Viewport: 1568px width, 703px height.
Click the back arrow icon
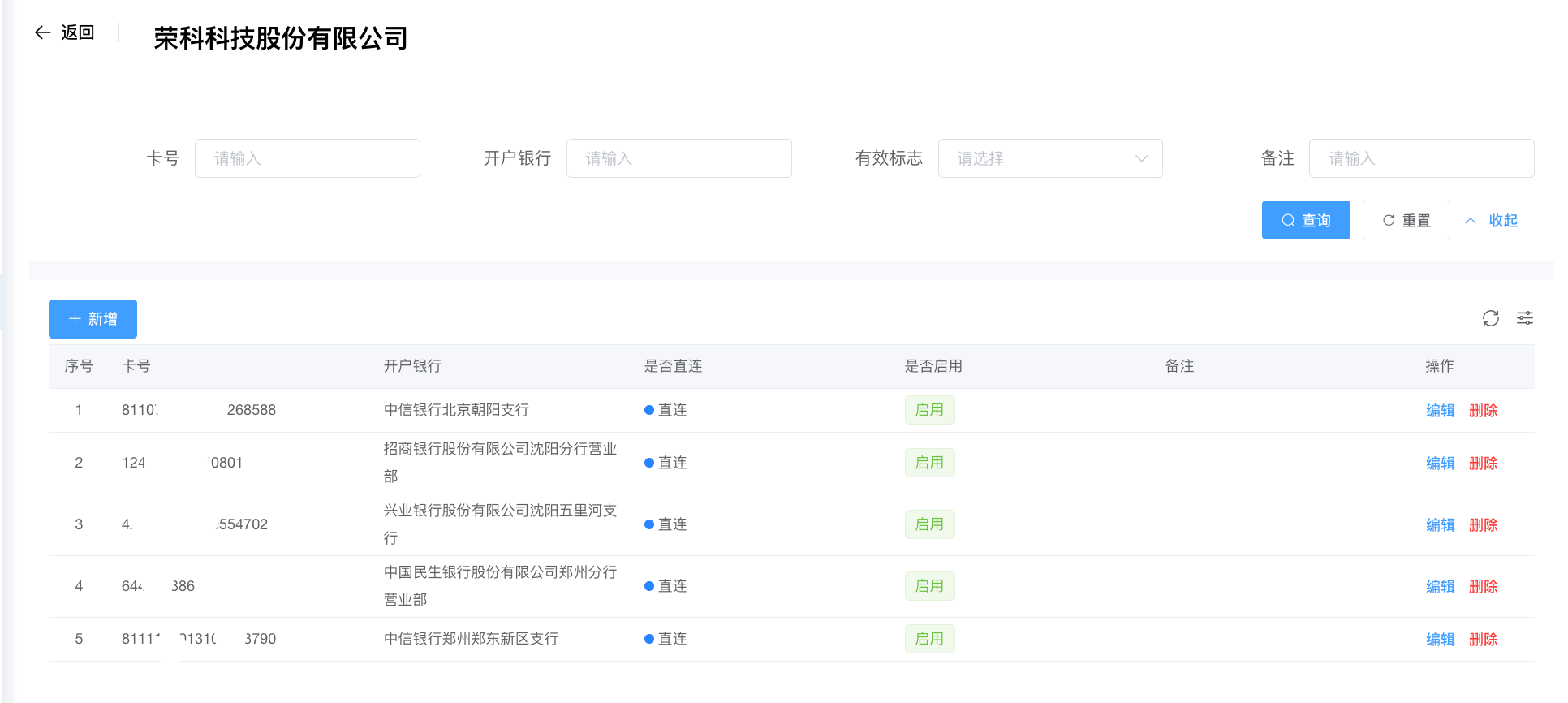[43, 32]
